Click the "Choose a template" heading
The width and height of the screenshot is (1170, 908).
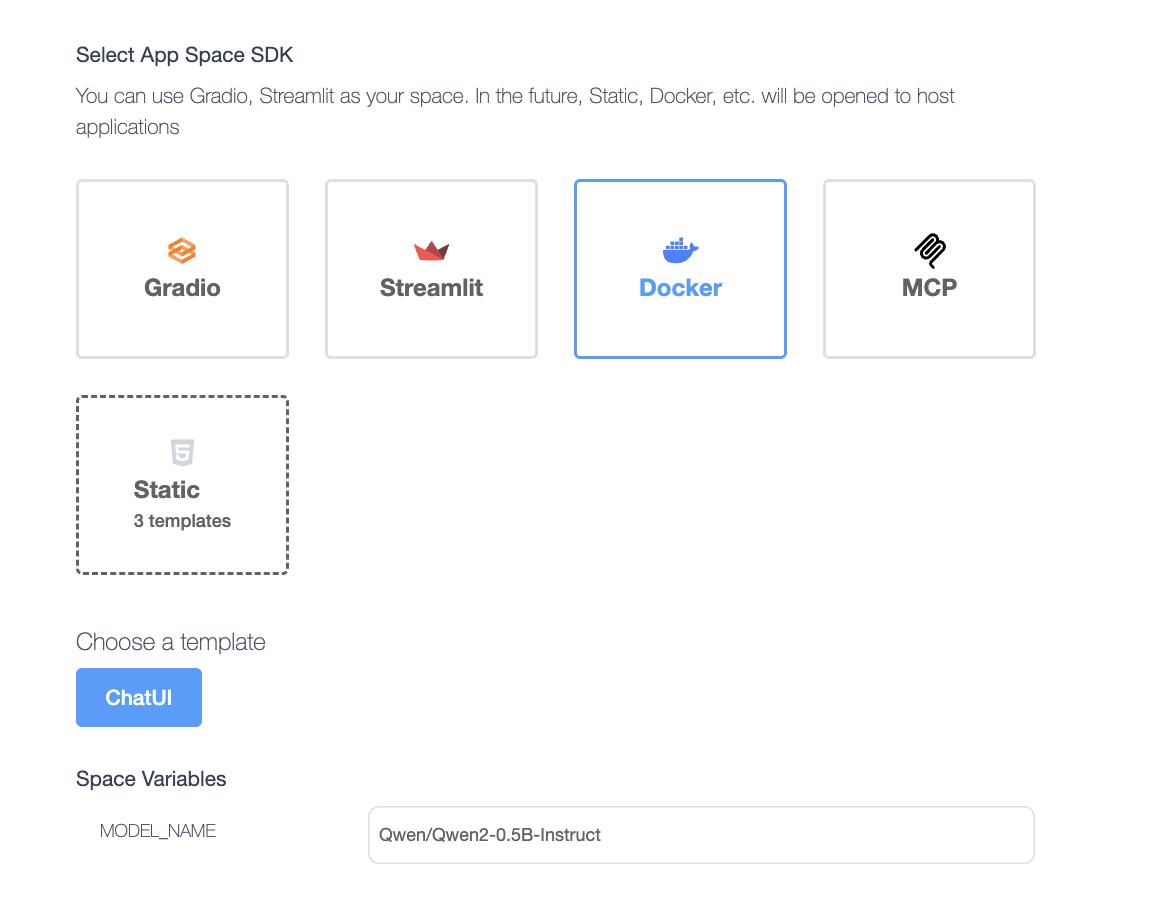(171, 642)
